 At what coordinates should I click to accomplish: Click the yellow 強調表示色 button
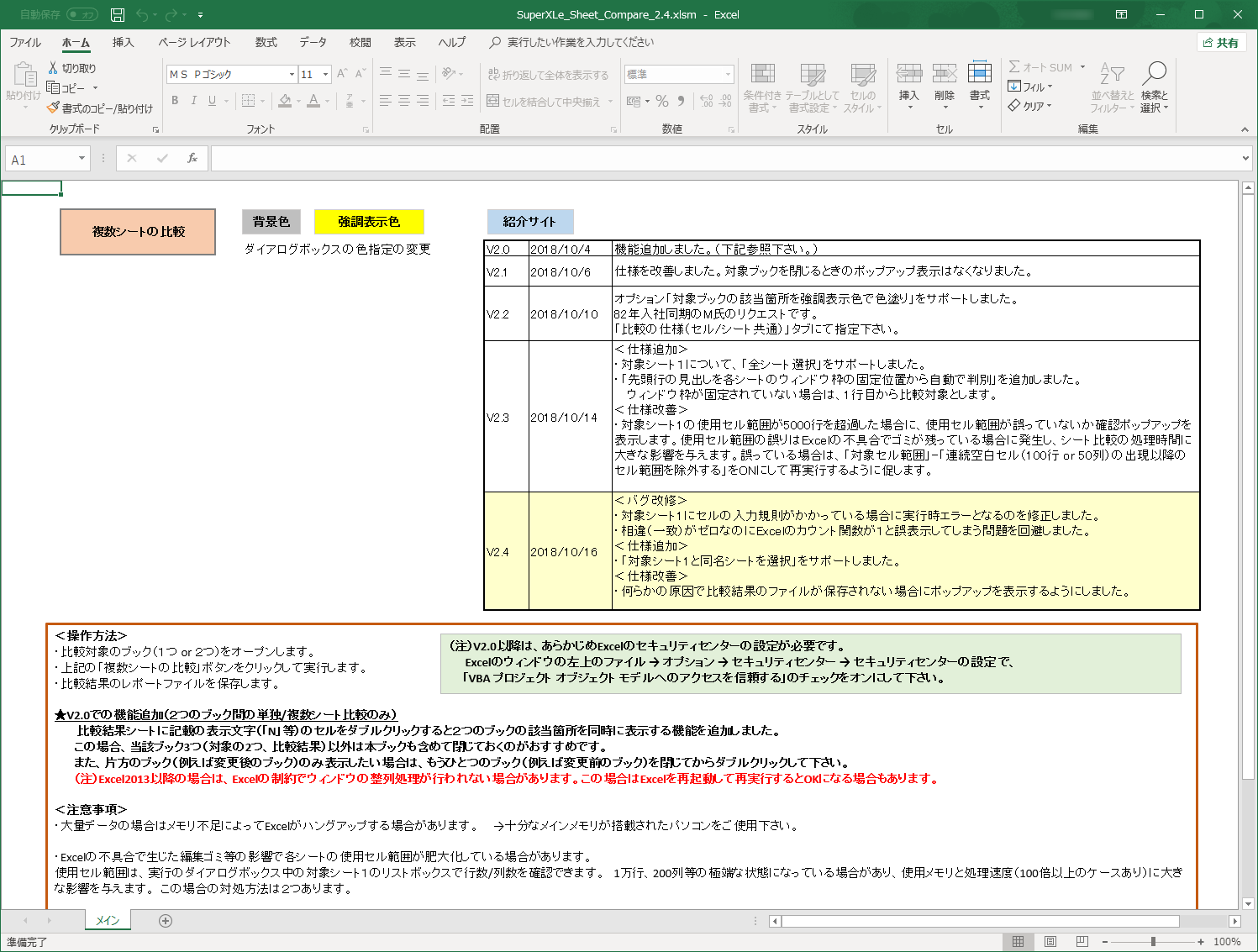click(369, 222)
